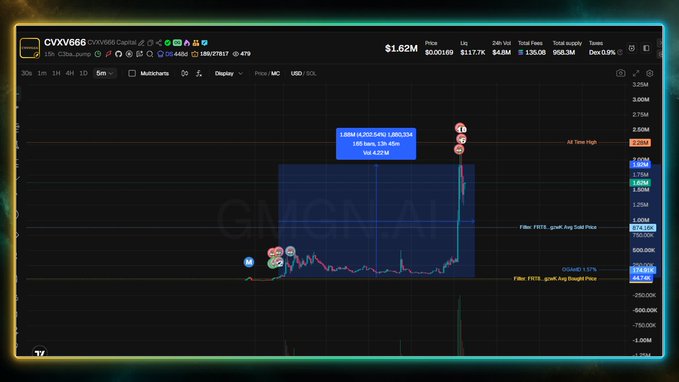Select the 1H timeframe
This screenshot has height=382, width=679.
56,73
